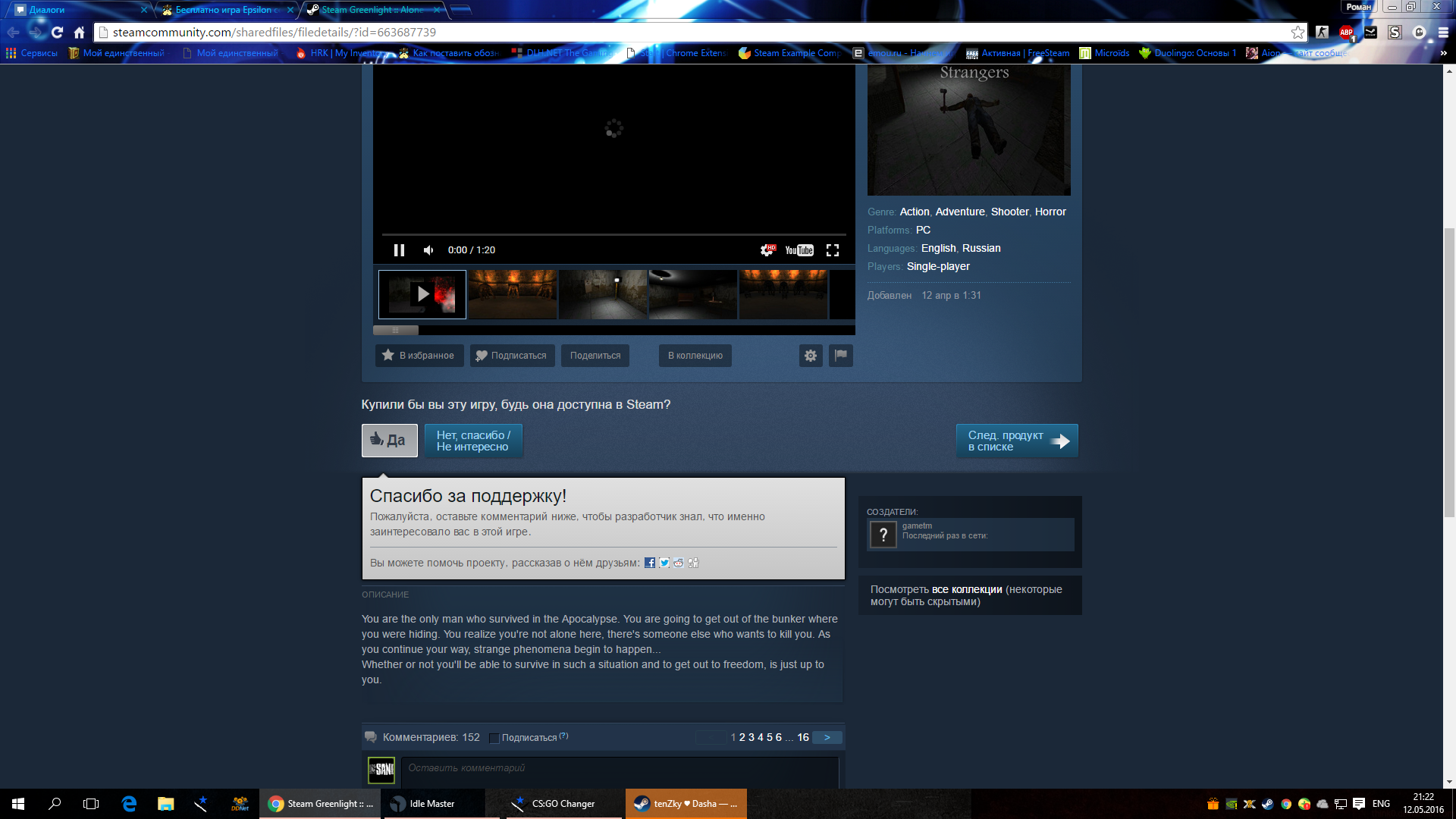Open the taskbar Search magnifier
Screen dimensions: 1456x819
pyautogui.click(x=55, y=804)
